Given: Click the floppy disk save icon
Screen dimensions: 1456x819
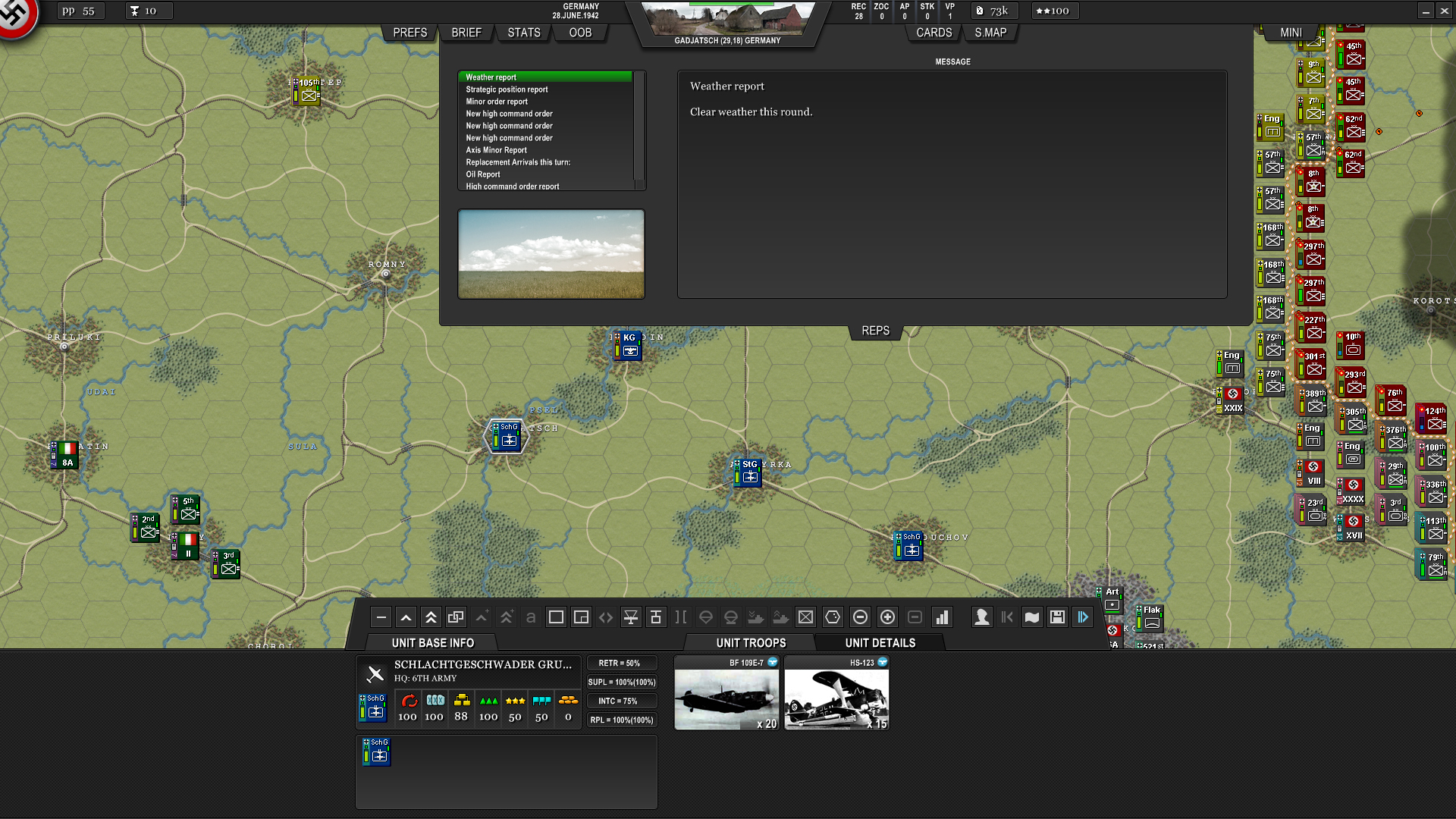Looking at the screenshot, I should click(x=1057, y=617).
